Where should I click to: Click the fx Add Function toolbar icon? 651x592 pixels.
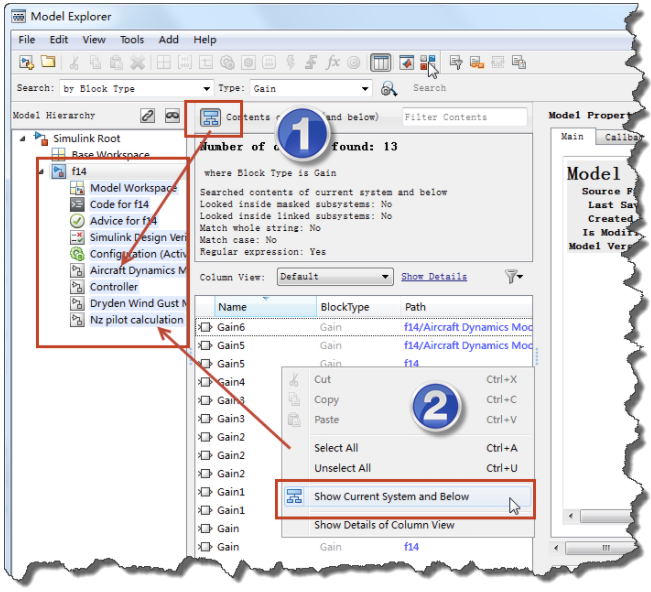333,63
